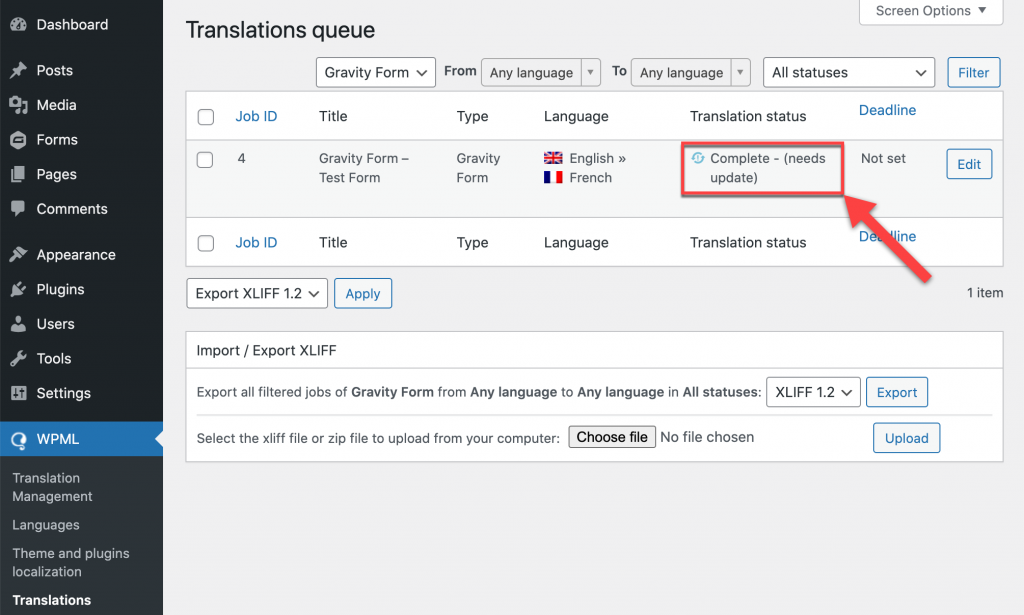Go to WPML Languages submenu
Screen dimensions: 1024x615
pyautogui.click(x=46, y=525)
